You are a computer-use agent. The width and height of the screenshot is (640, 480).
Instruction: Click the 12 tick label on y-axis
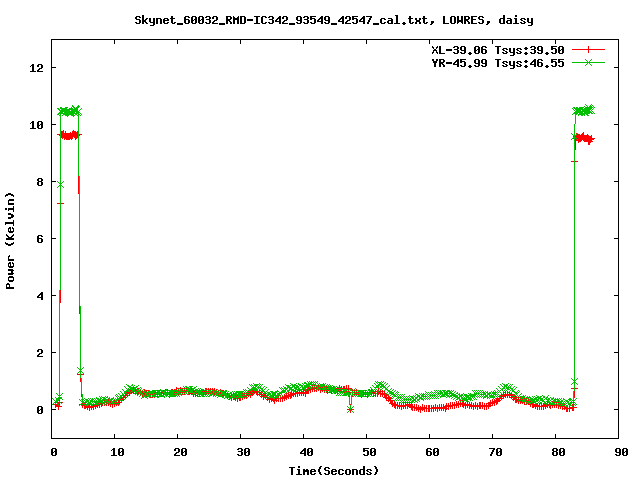(x=37, y=68)
